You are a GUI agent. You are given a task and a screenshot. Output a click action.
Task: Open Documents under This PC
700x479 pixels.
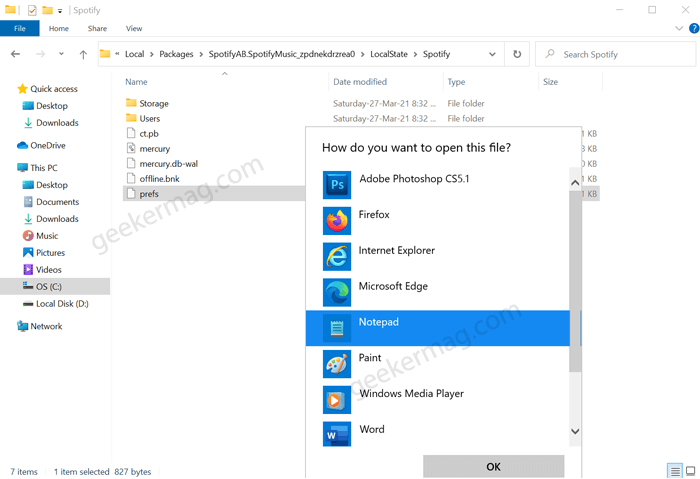58,202
